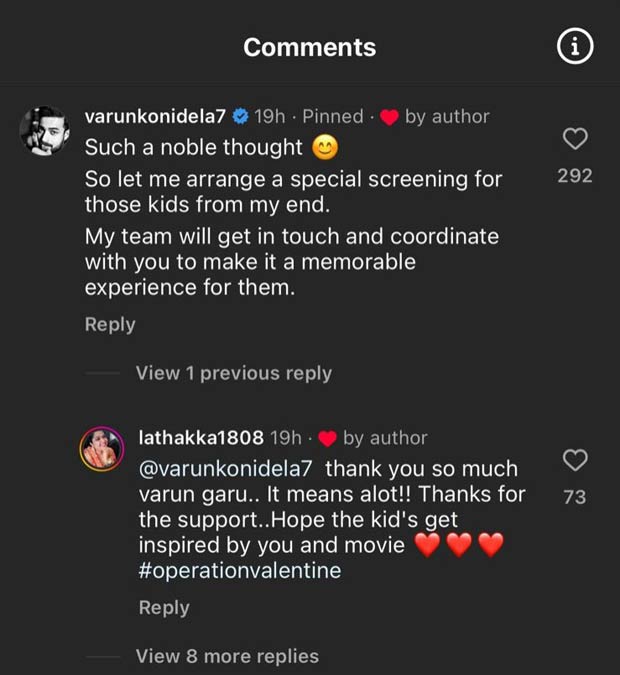This screenshot has width=620, height=675.
Task: Click the Pinned label on varunkonidela7's comment
Action: coord(333,117)
